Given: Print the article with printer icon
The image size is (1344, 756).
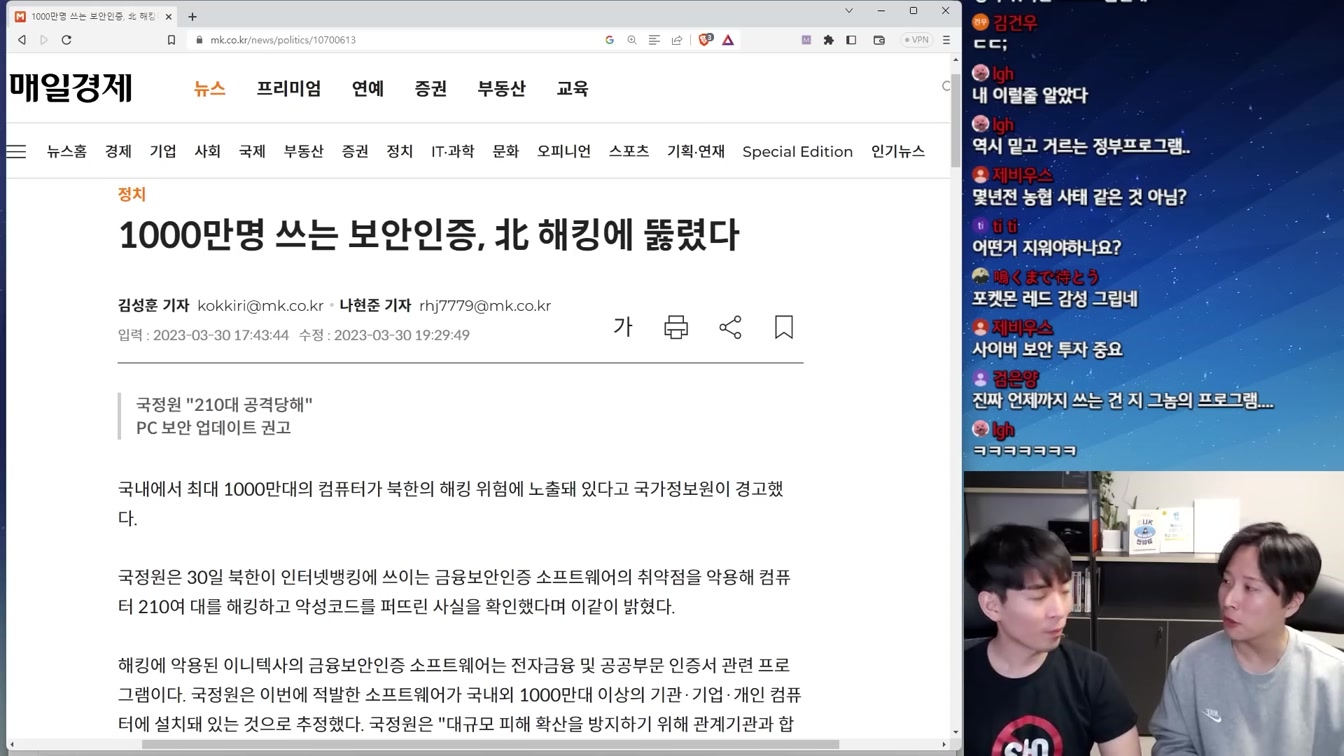Looking at the screenshot, I should 676,327.
